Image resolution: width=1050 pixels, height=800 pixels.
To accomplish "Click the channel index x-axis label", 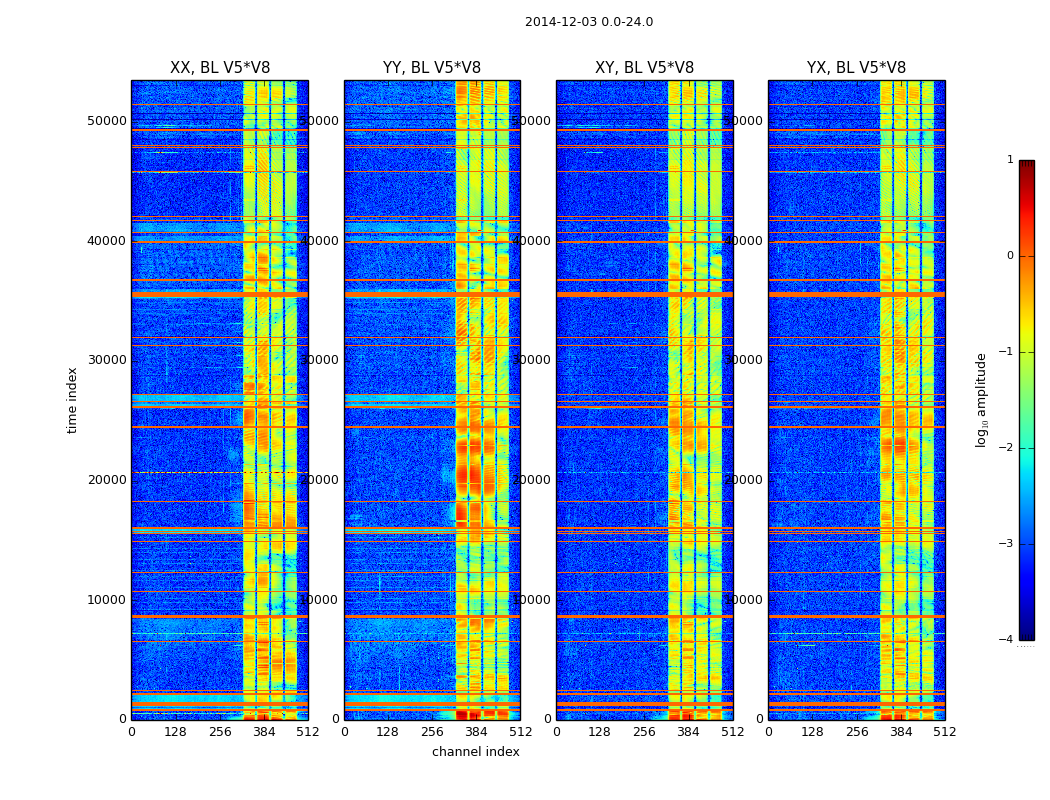I will point(475,752).
